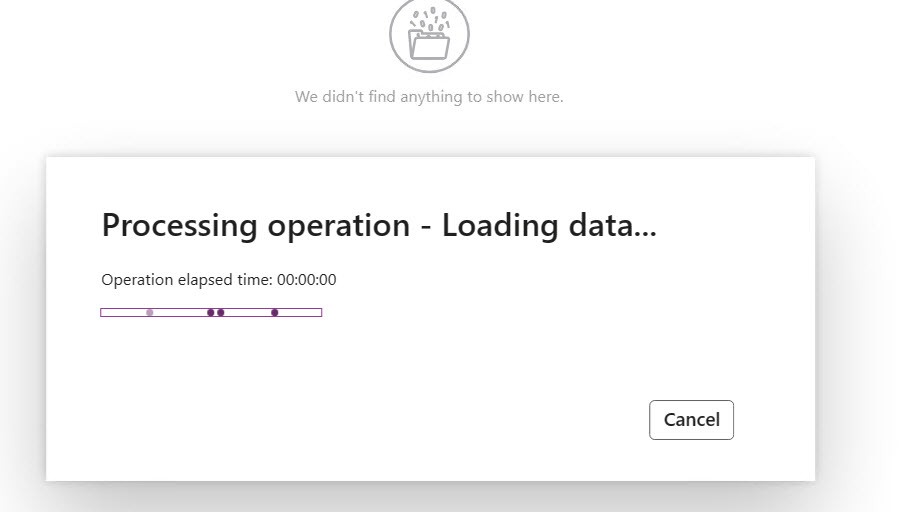Click the 00:00:00 elapsed time value

(306, 280)
